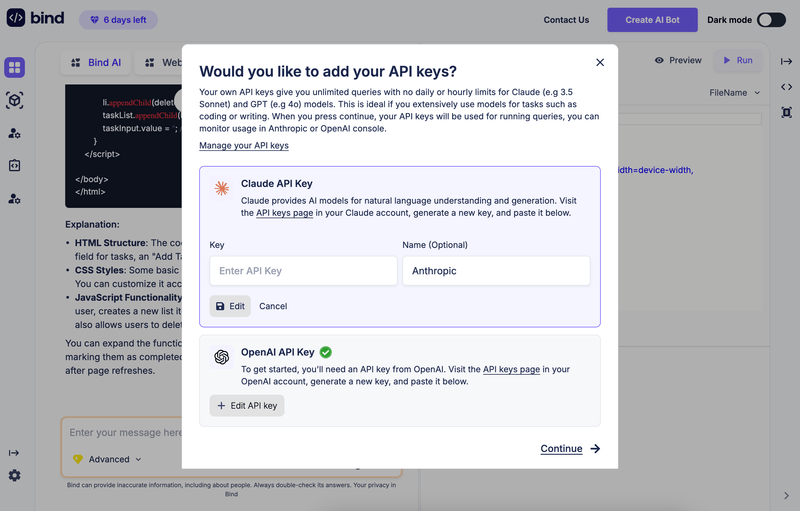Screen dimensions: 800x511
Task: Open the code file icon in the sidebar
Action: (14, 165)
